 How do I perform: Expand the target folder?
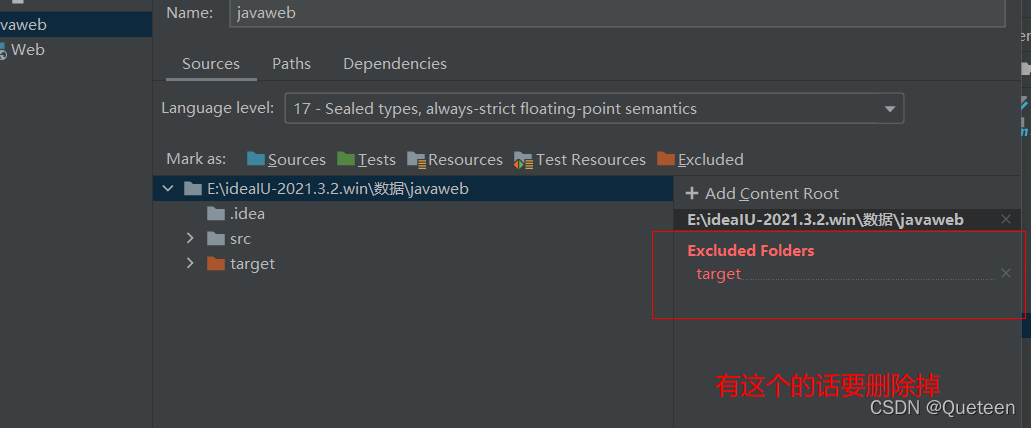190,263
